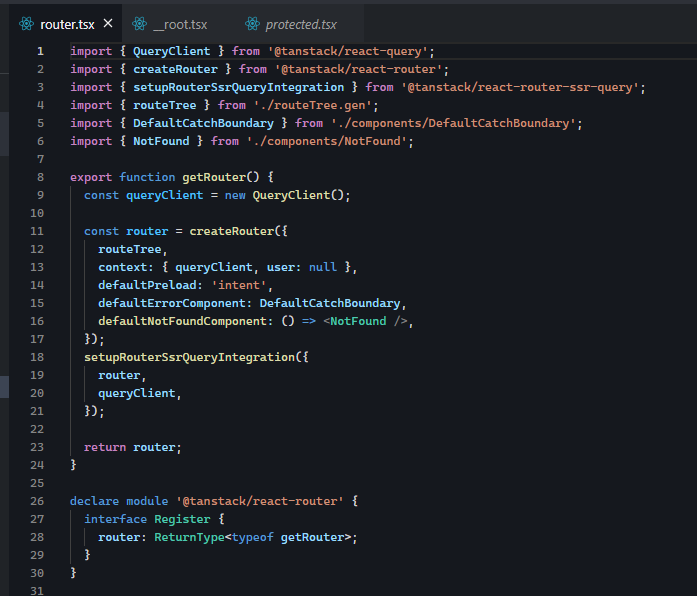This screenshot has width=697, height=596.
Task: Click 'typeof getRouter' on line 28
Action: [288, 537]
